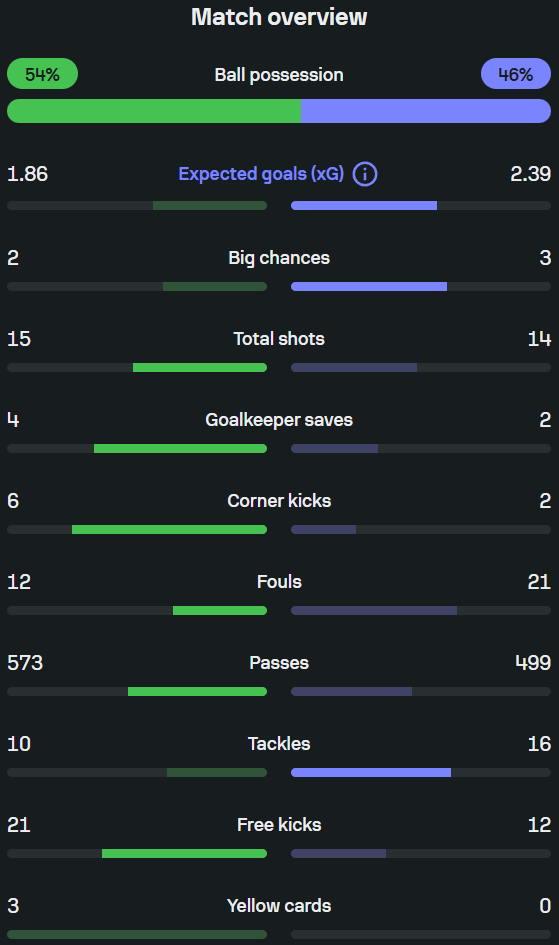Image resolution: width=559 pixels, height=945 pixels.
Task: Select the Goalkeeper saves label
Action: [x=279, y=419]
